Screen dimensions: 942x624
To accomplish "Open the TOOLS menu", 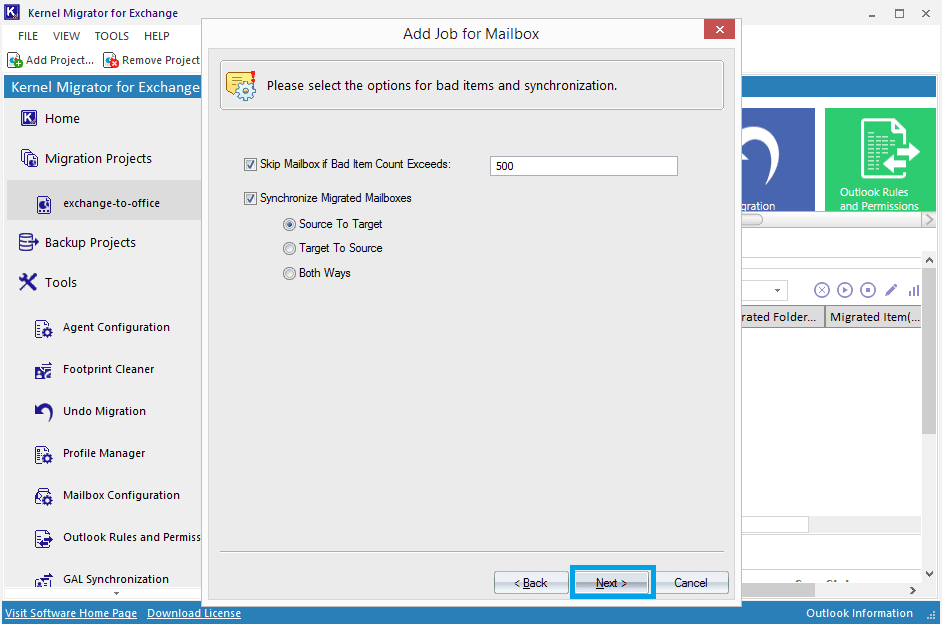I will (x=111, y=36).
